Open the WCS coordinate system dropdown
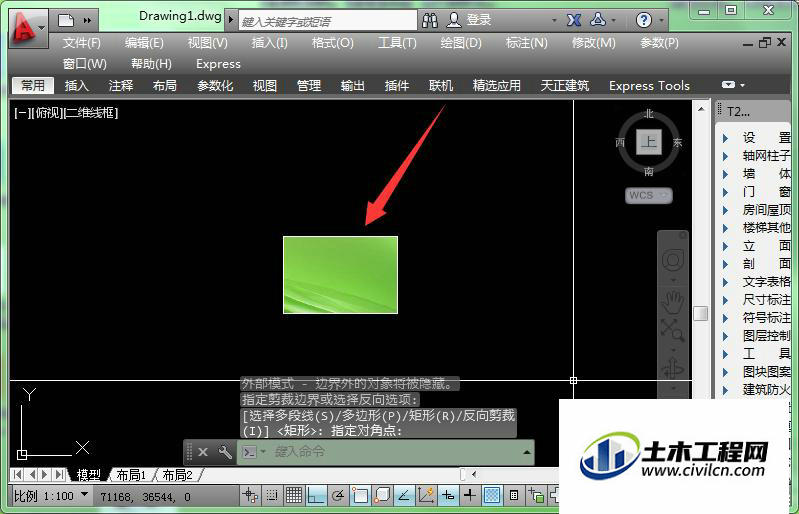 [x=649, y=195]
